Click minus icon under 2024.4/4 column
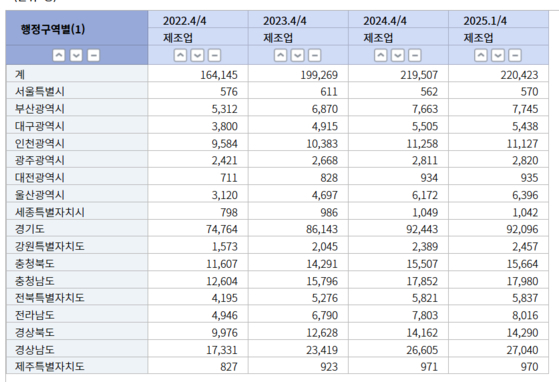559x382 pixels. [x=415, y=55]
